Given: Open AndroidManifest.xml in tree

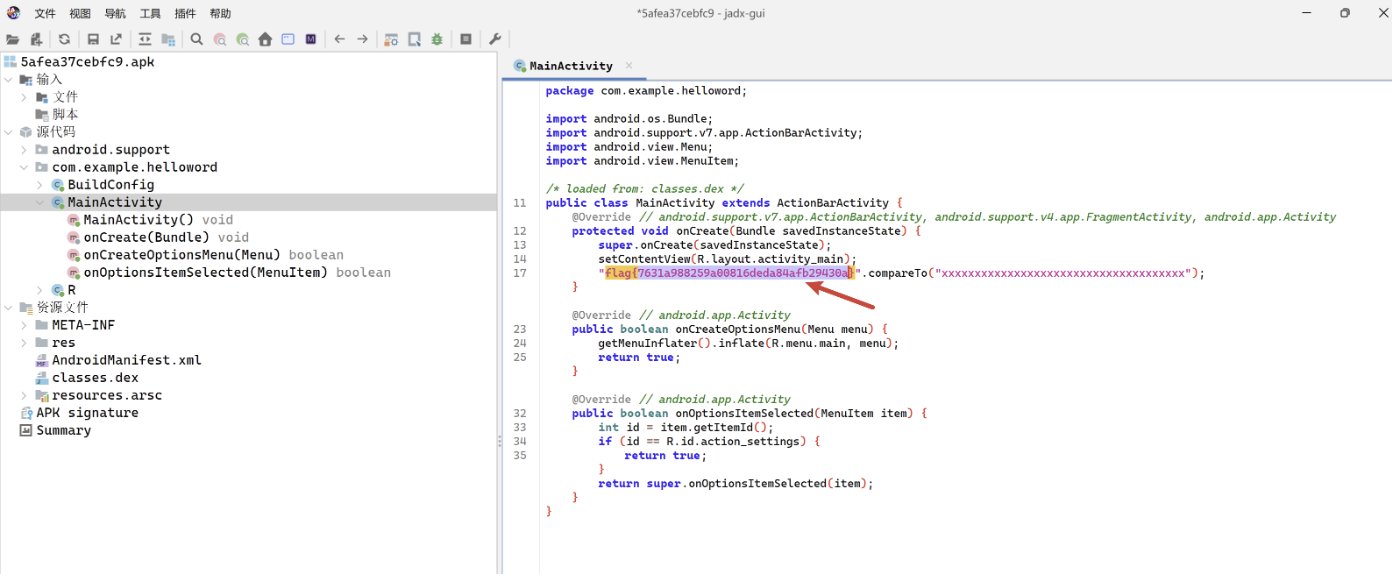Looking at the screenshot, I should coord(127,360).
